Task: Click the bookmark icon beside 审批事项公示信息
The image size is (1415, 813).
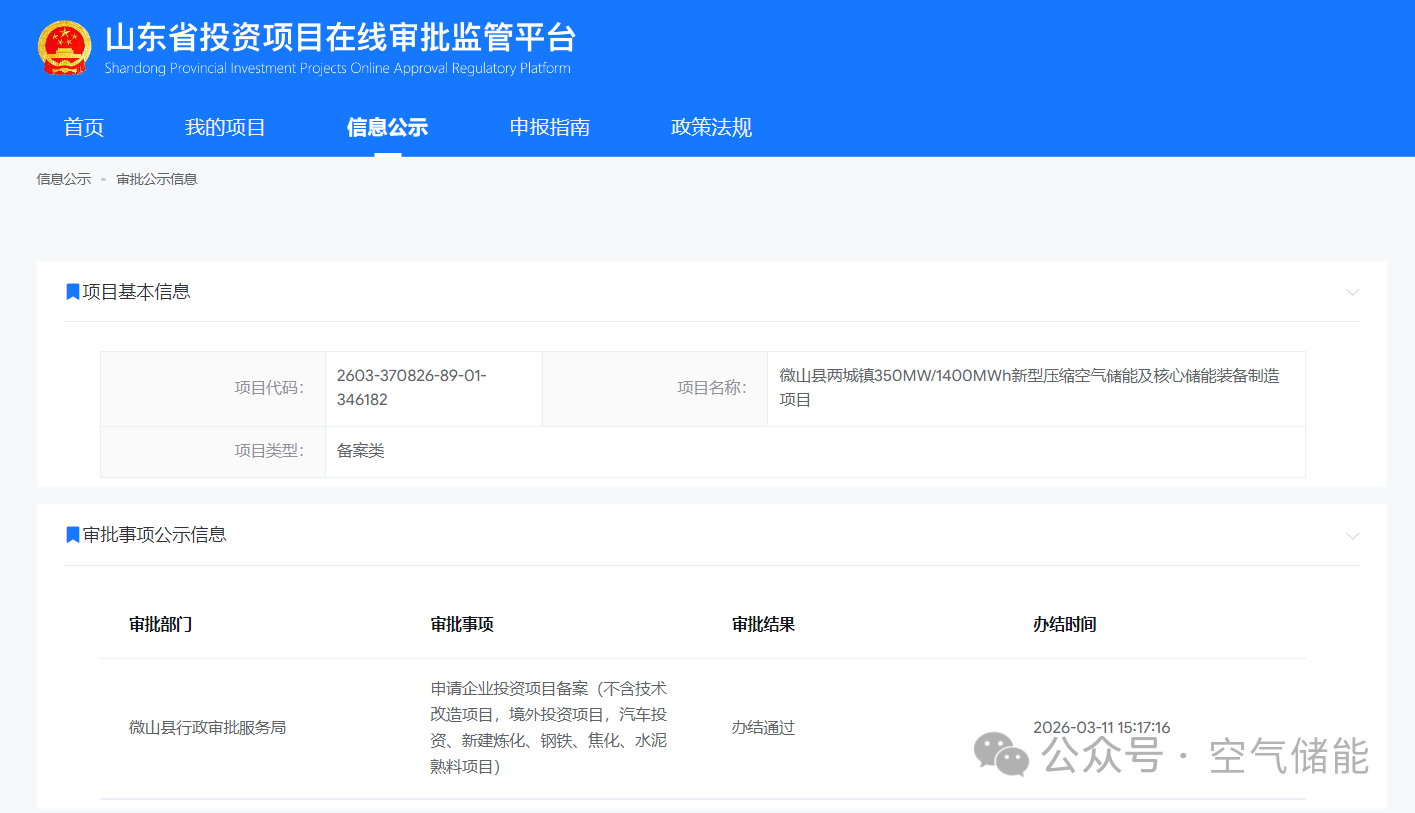Action: (73, 535)
